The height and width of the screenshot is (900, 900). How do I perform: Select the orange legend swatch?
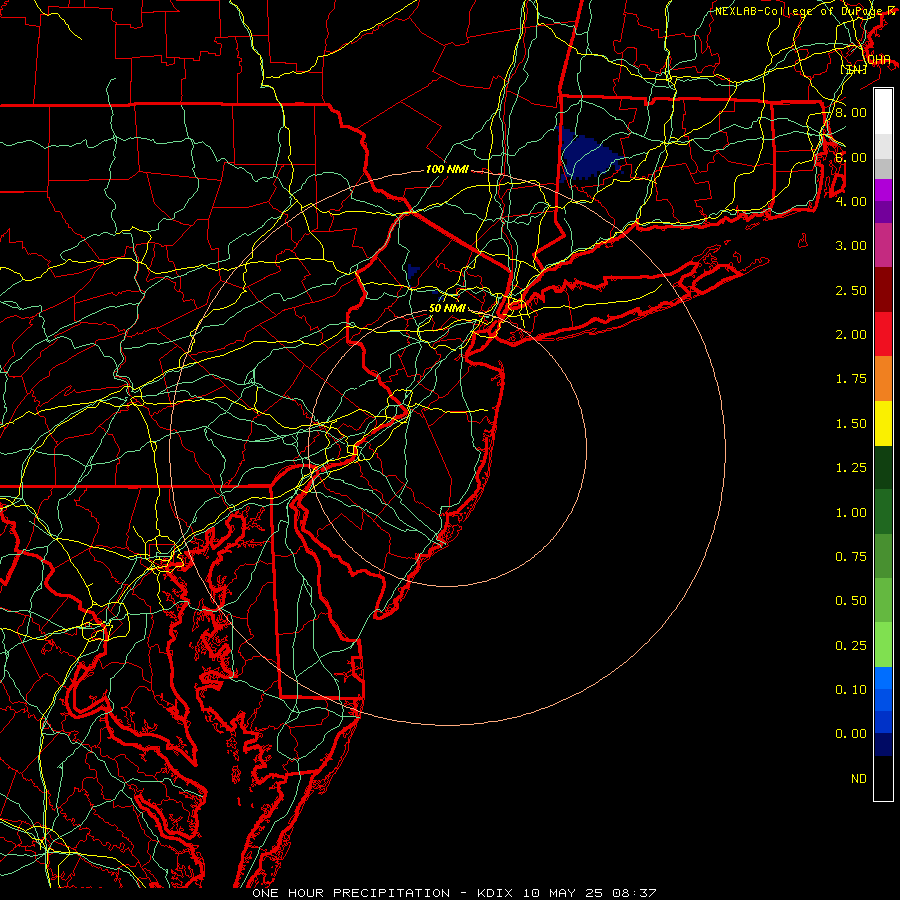883,379
